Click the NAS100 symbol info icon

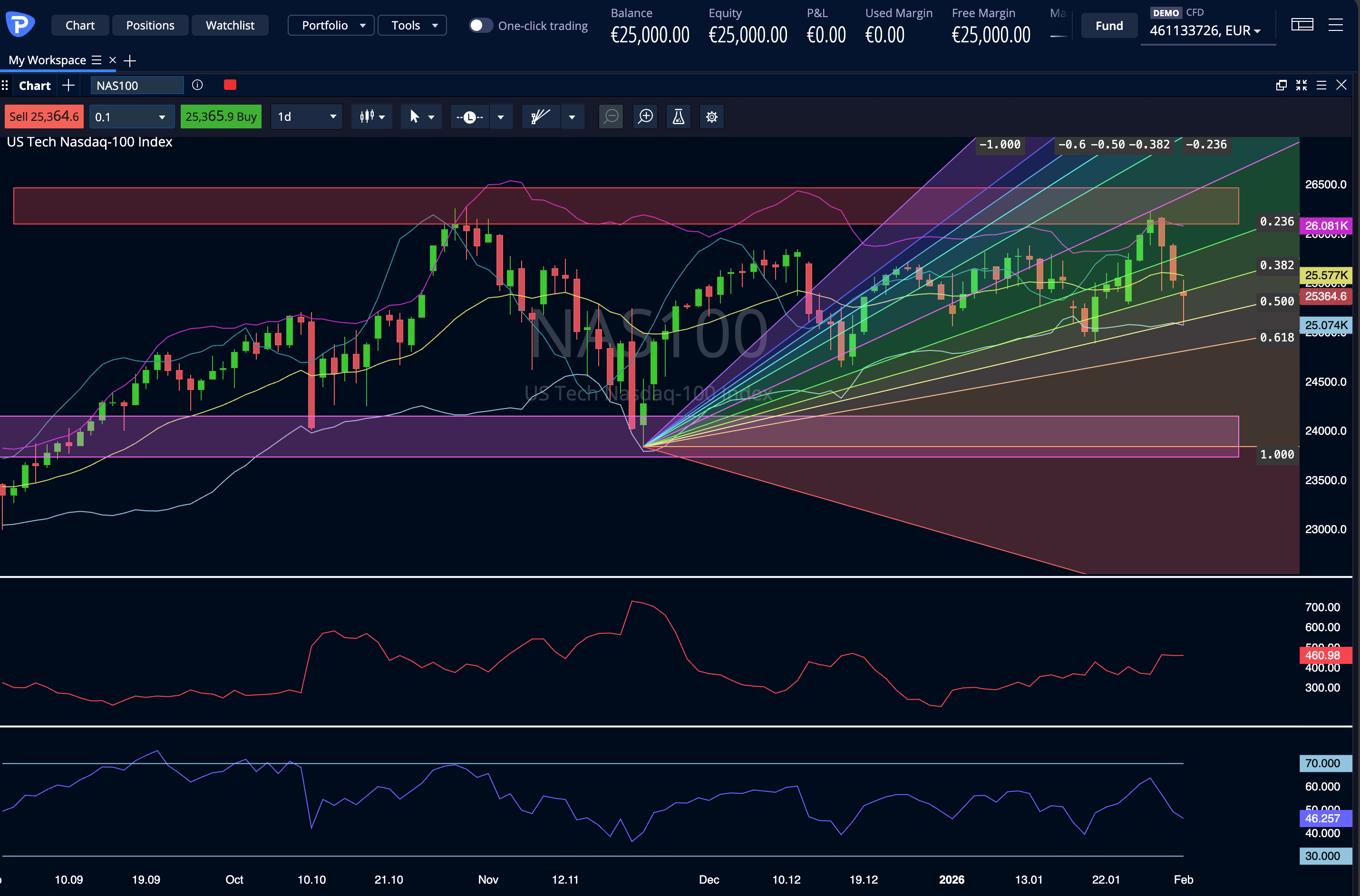tap(197, 85)
